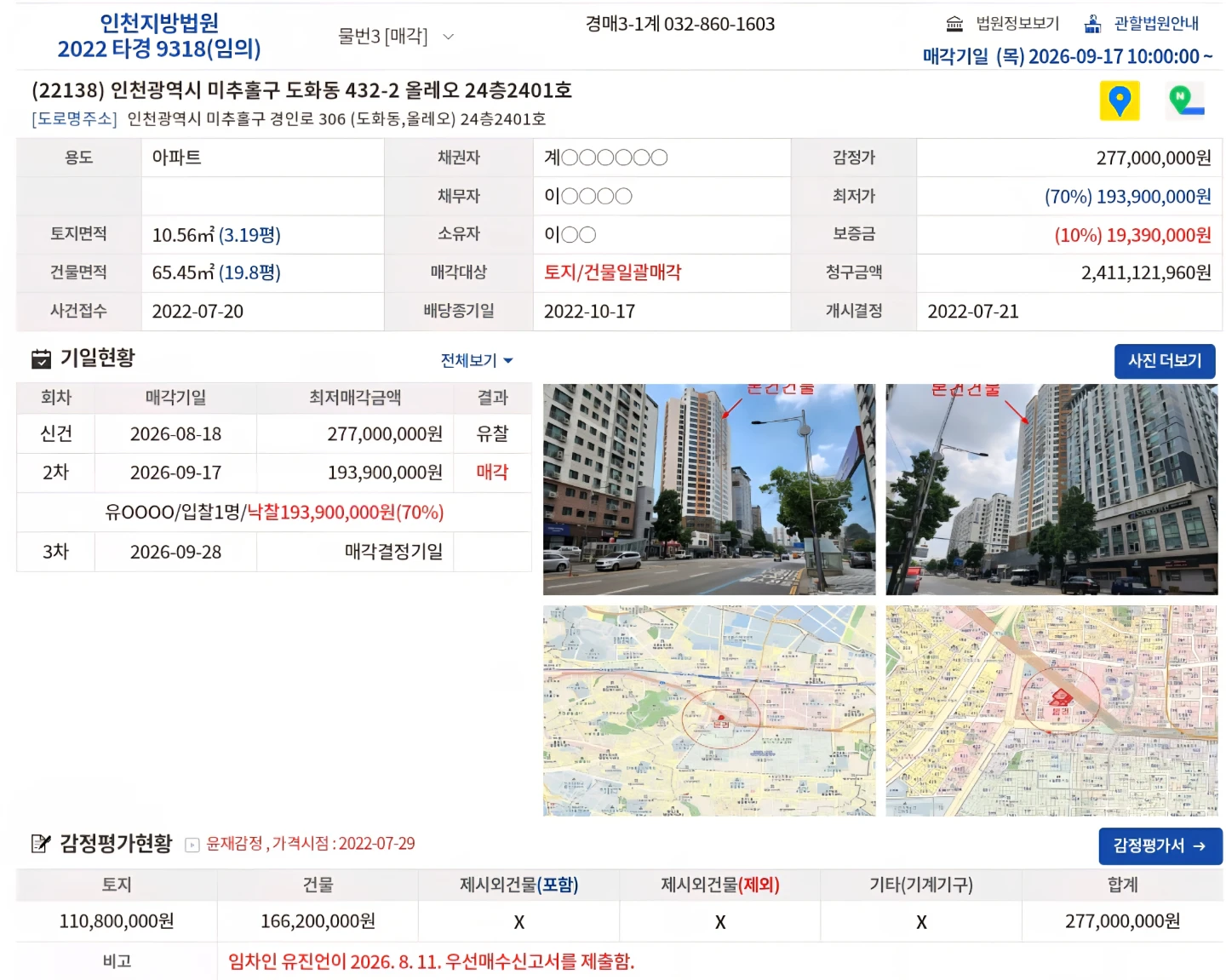This screenshot has height=980, width=1226.
Task: Open the second building photo thumbnail
Action: (x=1051, y=490)
